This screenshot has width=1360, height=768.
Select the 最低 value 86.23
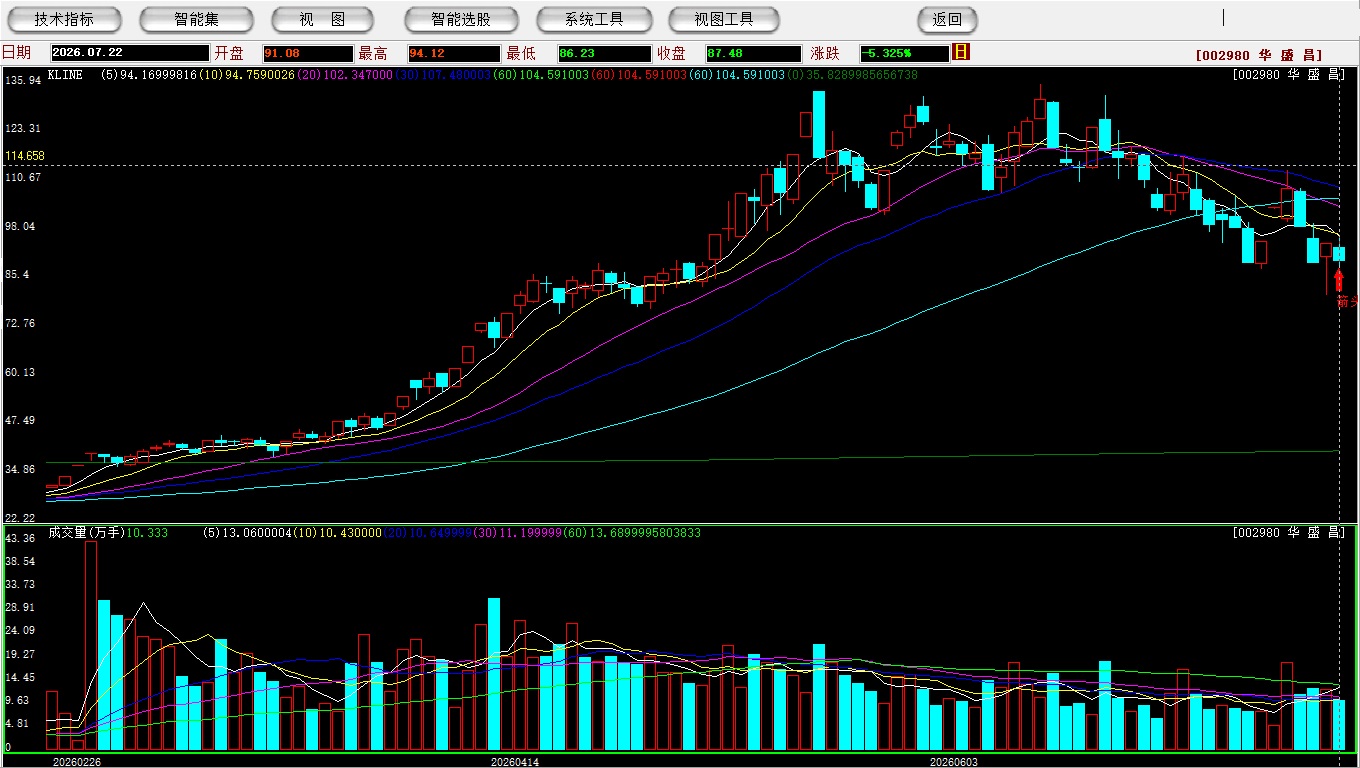pyautogui.click(x=605, y=53)
